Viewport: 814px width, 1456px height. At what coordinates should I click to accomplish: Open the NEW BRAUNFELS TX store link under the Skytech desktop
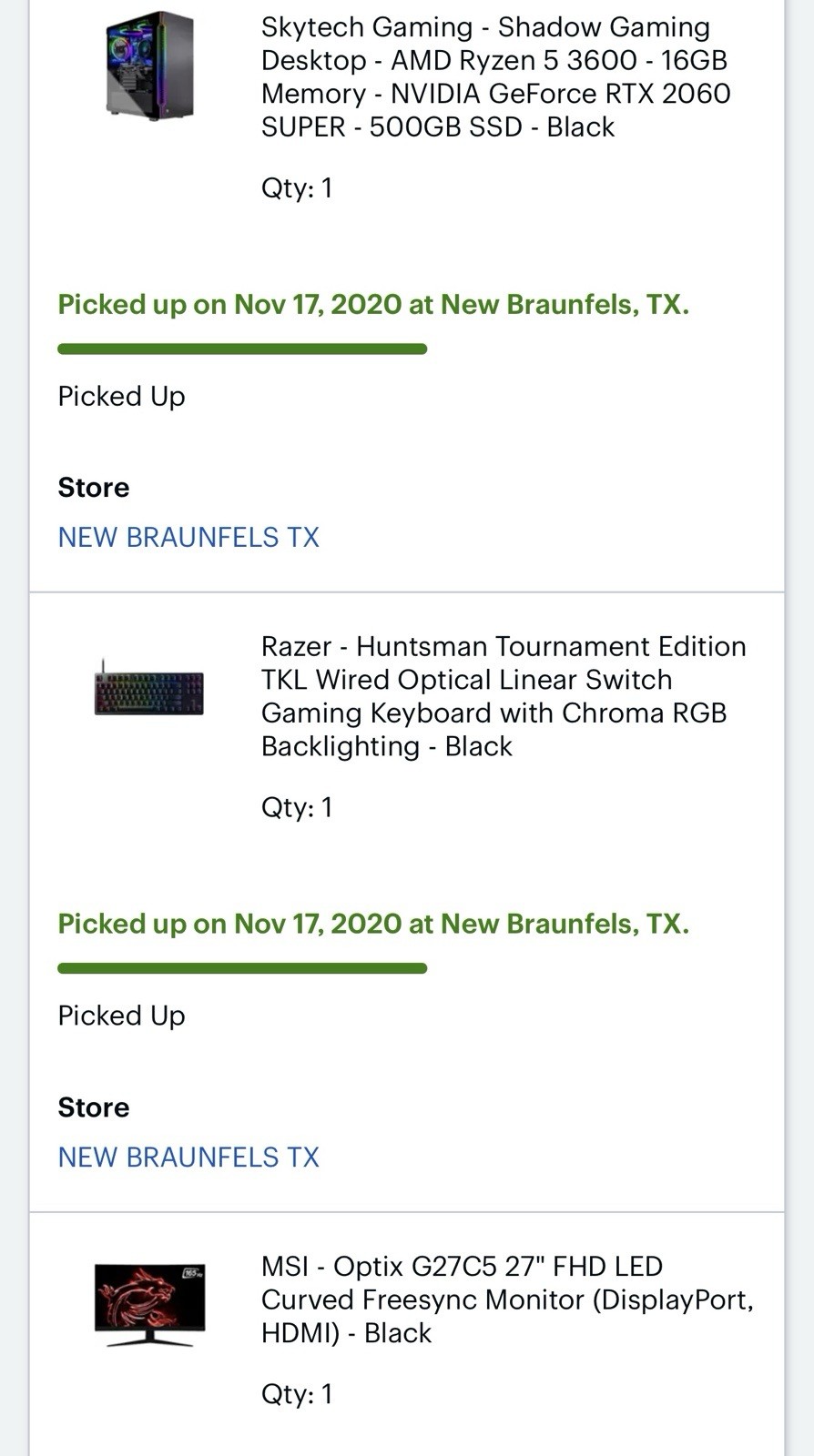(188, 537)
